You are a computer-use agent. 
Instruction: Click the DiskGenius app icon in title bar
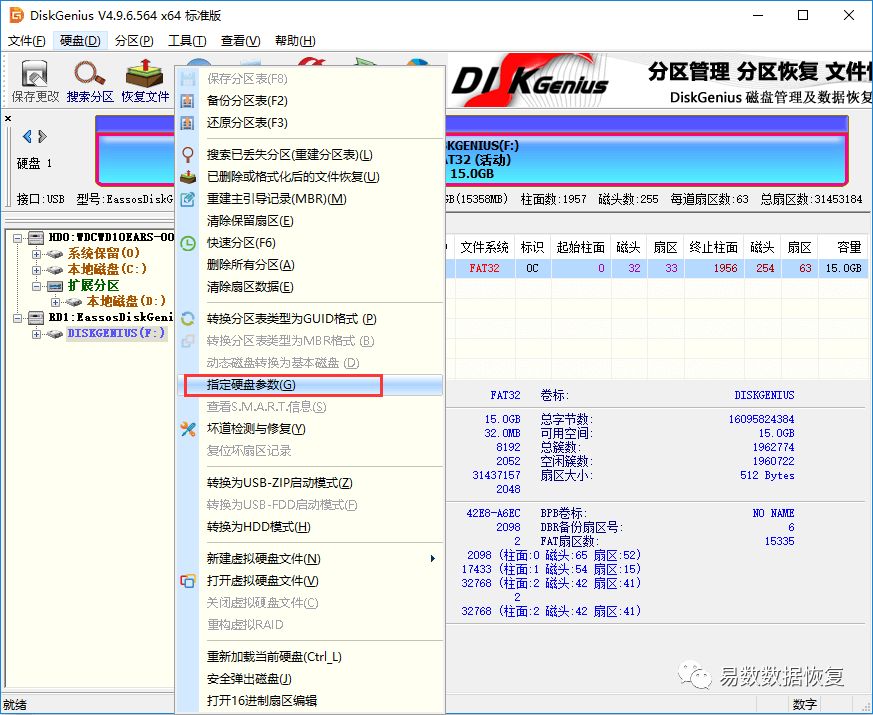pyautogui.click(x=17, y=15)
